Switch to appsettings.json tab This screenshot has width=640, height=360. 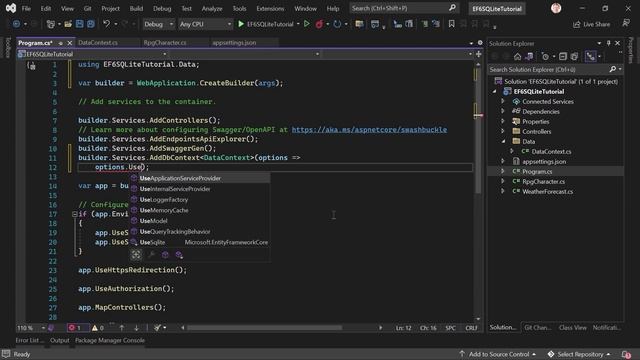(234, 42)
